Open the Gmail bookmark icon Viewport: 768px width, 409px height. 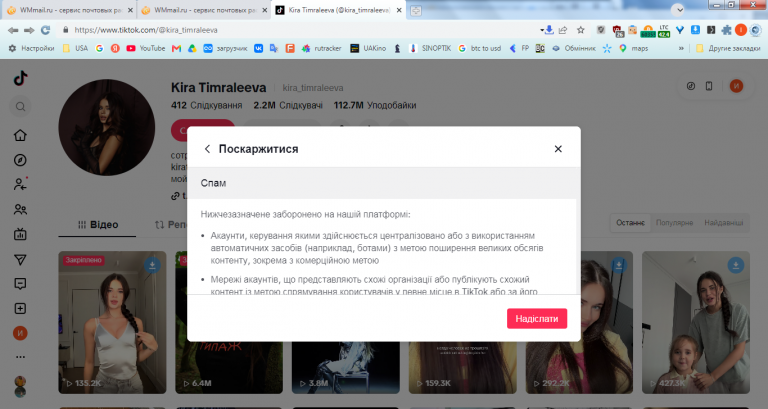click(x=176, y=48)
